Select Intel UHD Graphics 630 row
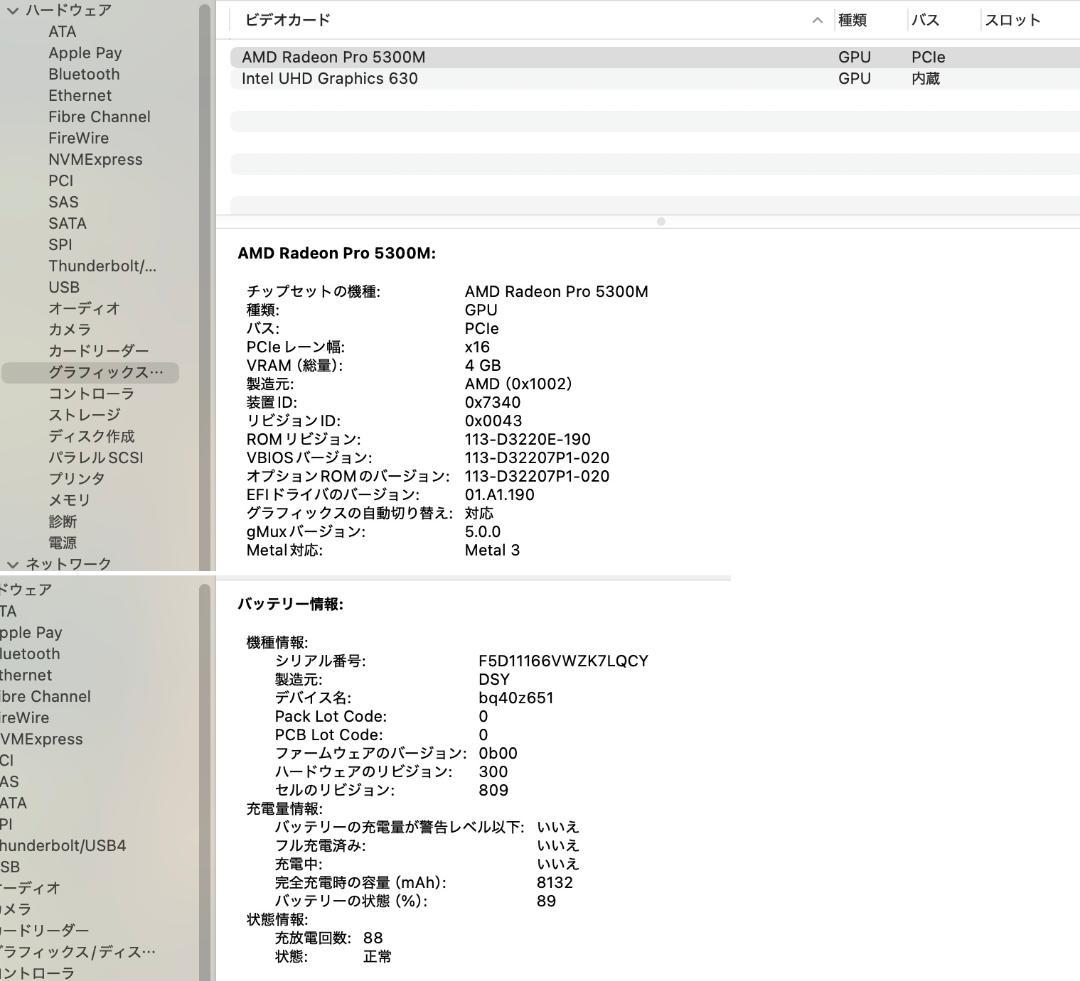Viewport: 1080px width, 981px height. (x=655, y=79)
